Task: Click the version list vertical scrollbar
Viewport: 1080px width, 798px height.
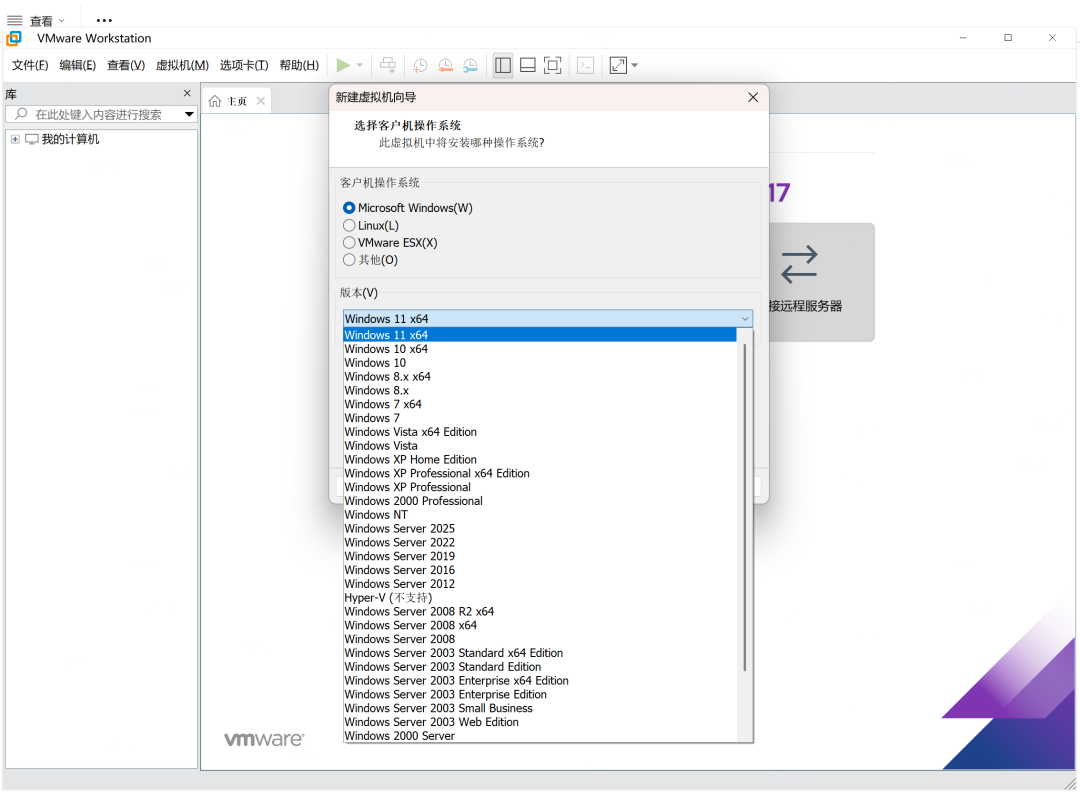Action: click(745, 500)
